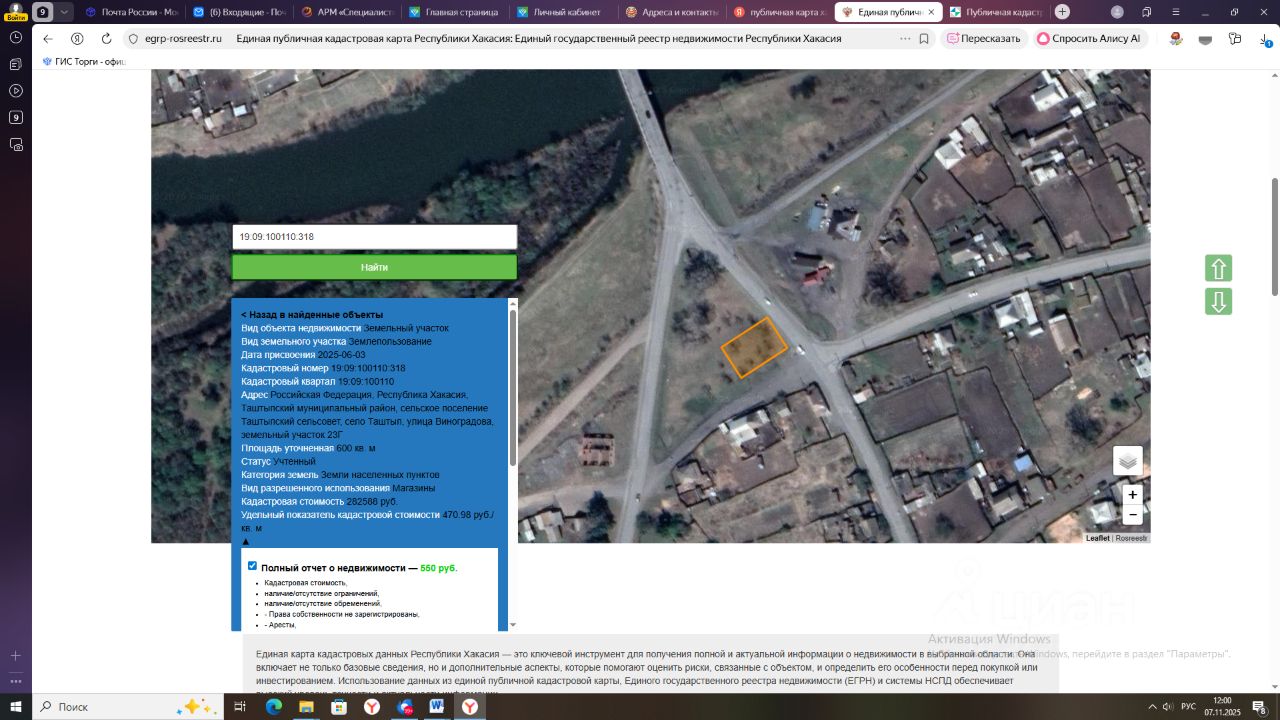Open Word from the taskbar
The width and height of the screenshot is (1280, 720).
pyautogui.click(x=436, y=707)
